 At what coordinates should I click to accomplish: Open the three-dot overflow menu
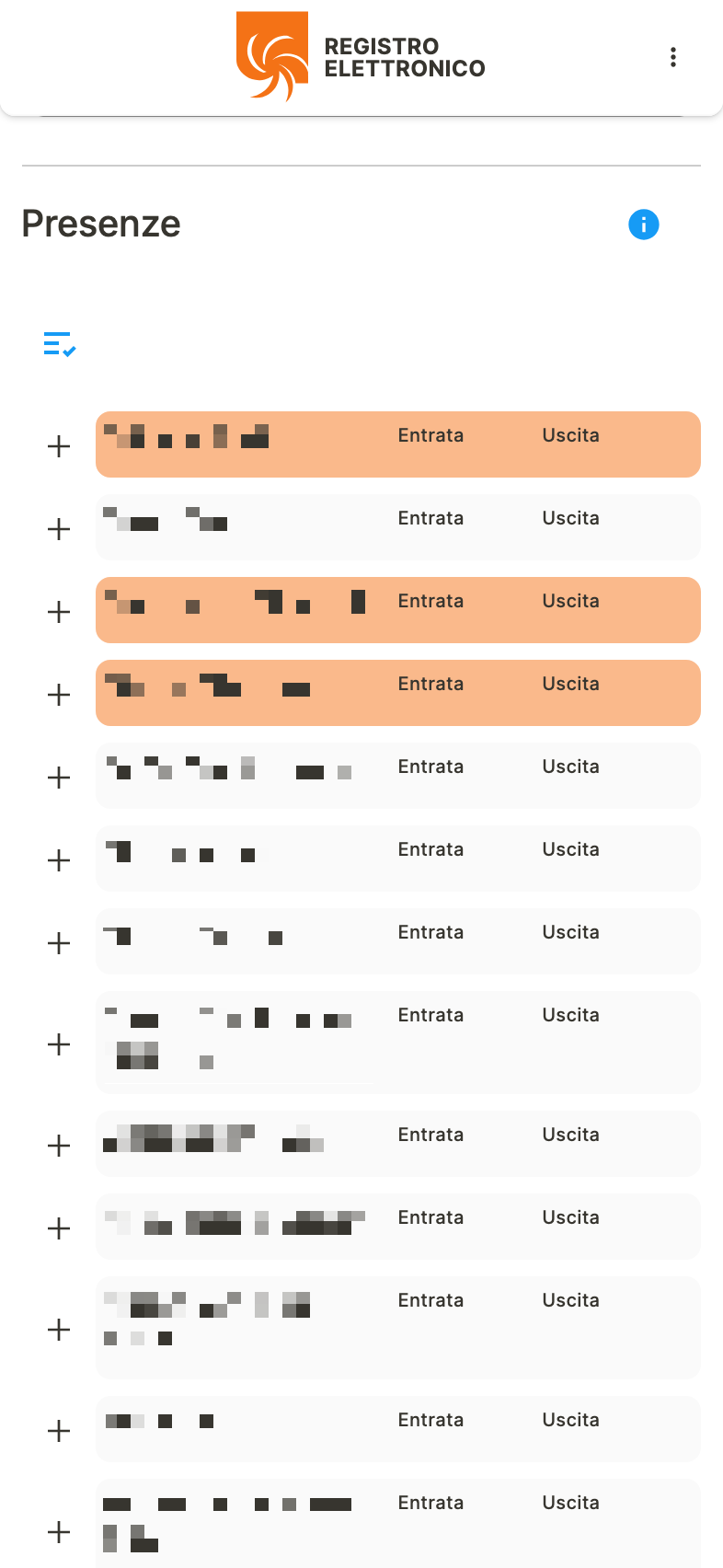click(x=673, y=57)
